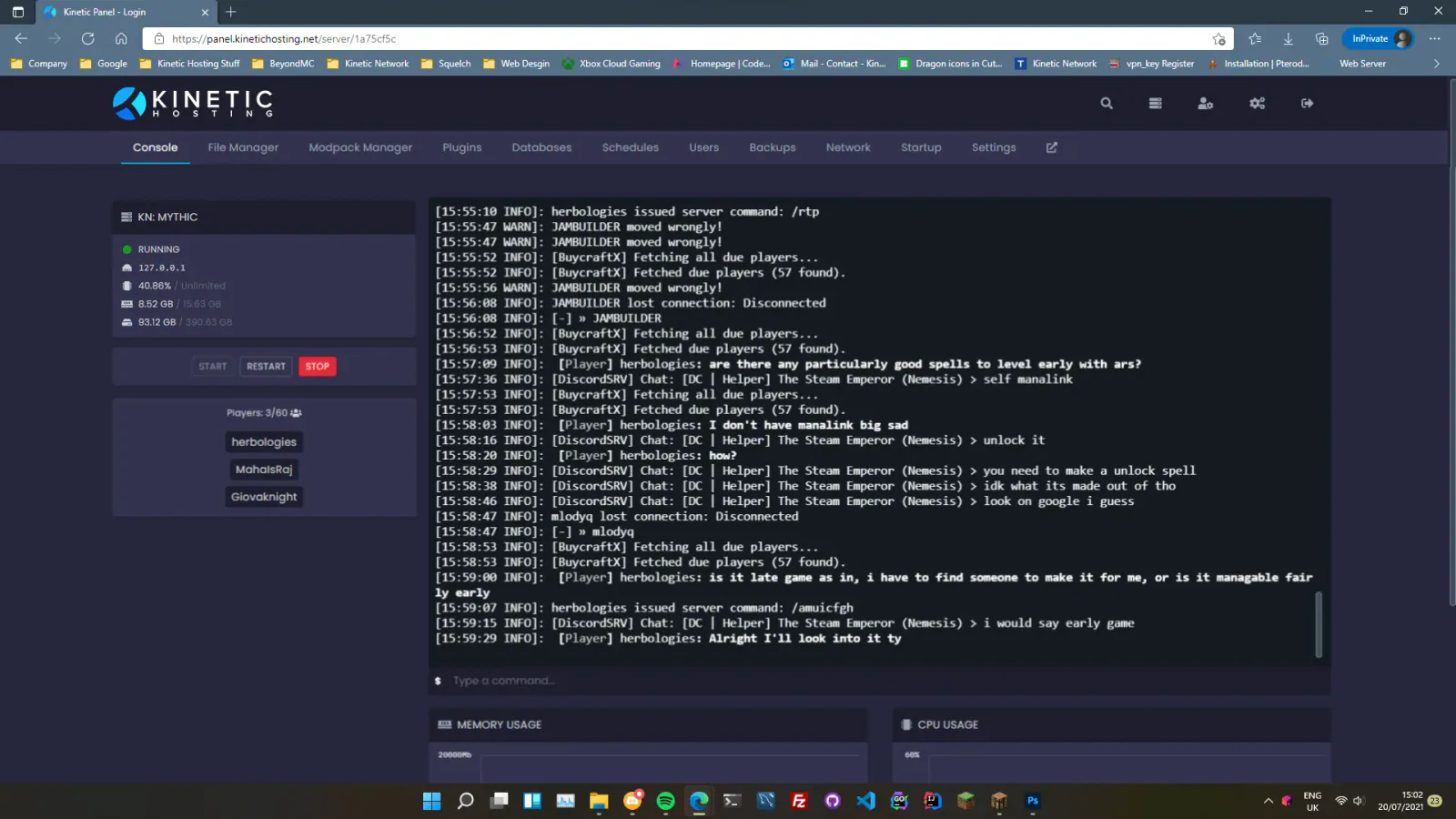Open Spotify from the taskbar
The image size is (1456, 819).
click(x=665, y=801)
